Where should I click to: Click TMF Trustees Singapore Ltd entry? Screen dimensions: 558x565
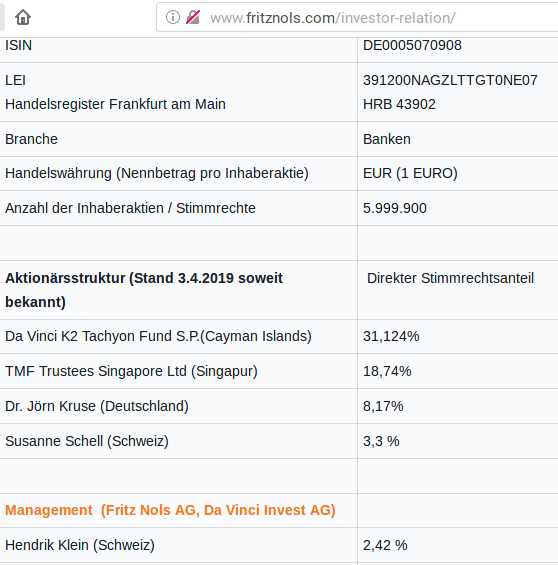(131, 371)
